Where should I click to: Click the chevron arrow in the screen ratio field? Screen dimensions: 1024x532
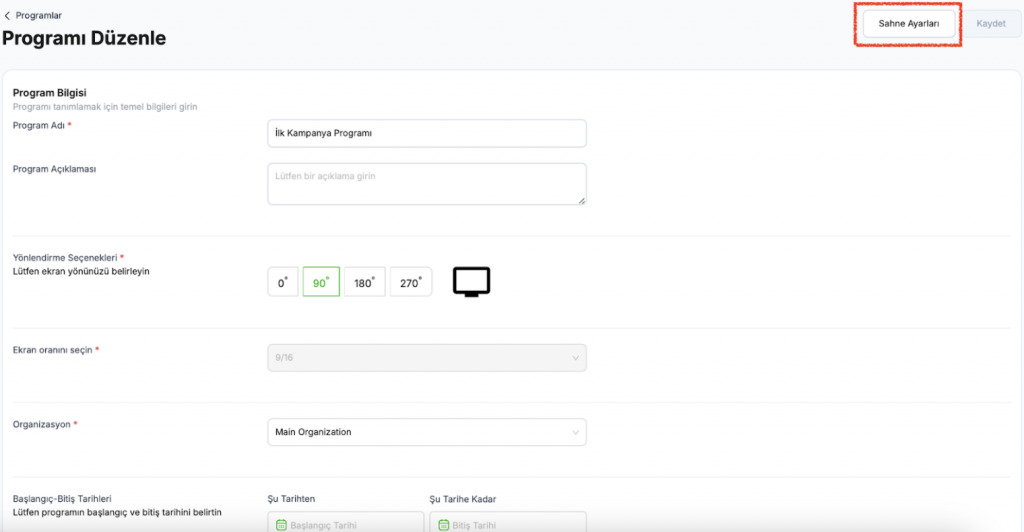pyautogui.click(x=575, y=358)
